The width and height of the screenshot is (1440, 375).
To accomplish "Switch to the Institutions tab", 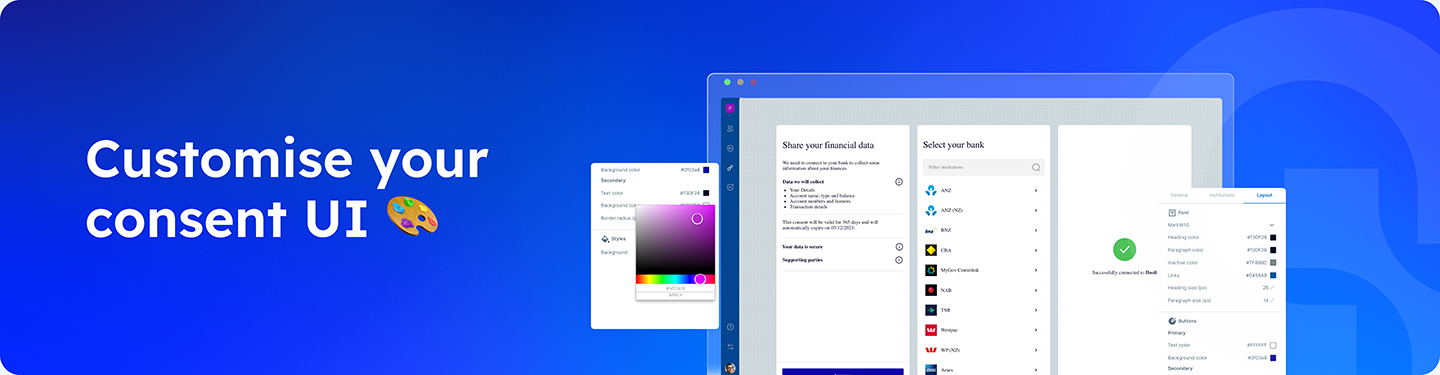I will [x=1221, y=195].
